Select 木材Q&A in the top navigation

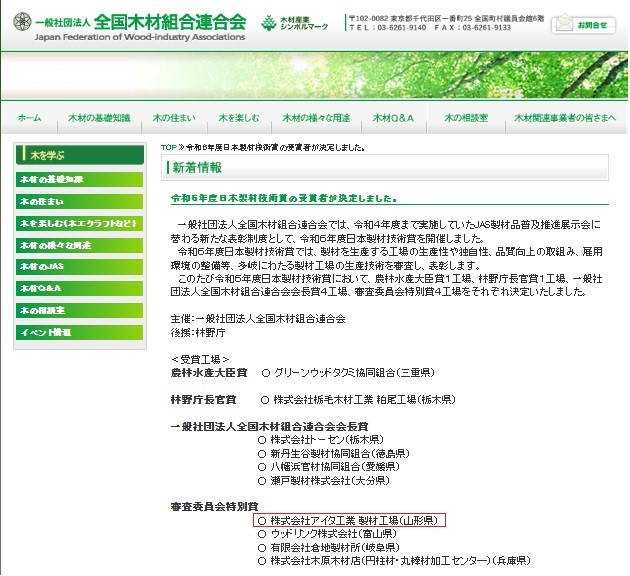(x=394, y=118)
